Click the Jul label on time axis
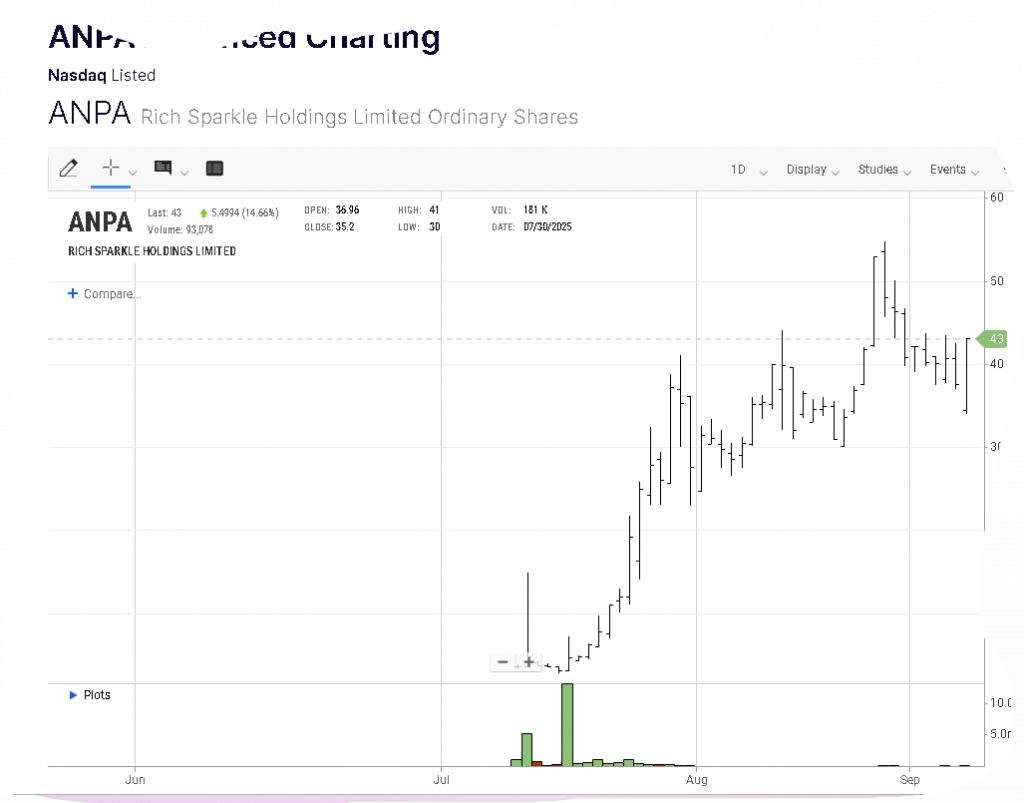This screenshot has width=1024, height=803. 440,778
